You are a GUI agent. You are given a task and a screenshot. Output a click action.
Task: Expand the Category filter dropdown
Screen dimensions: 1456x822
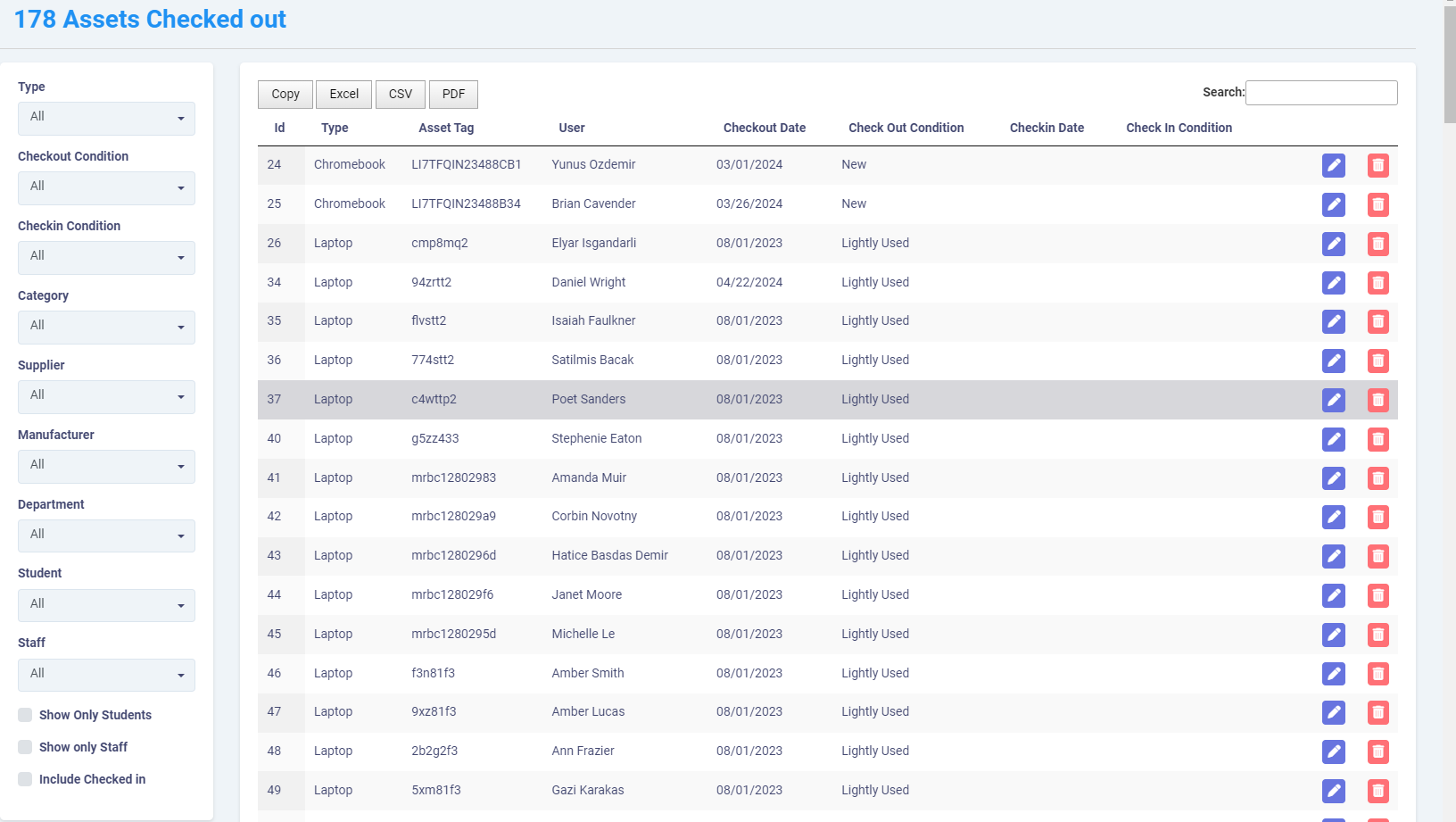click(x=106, y=328)
